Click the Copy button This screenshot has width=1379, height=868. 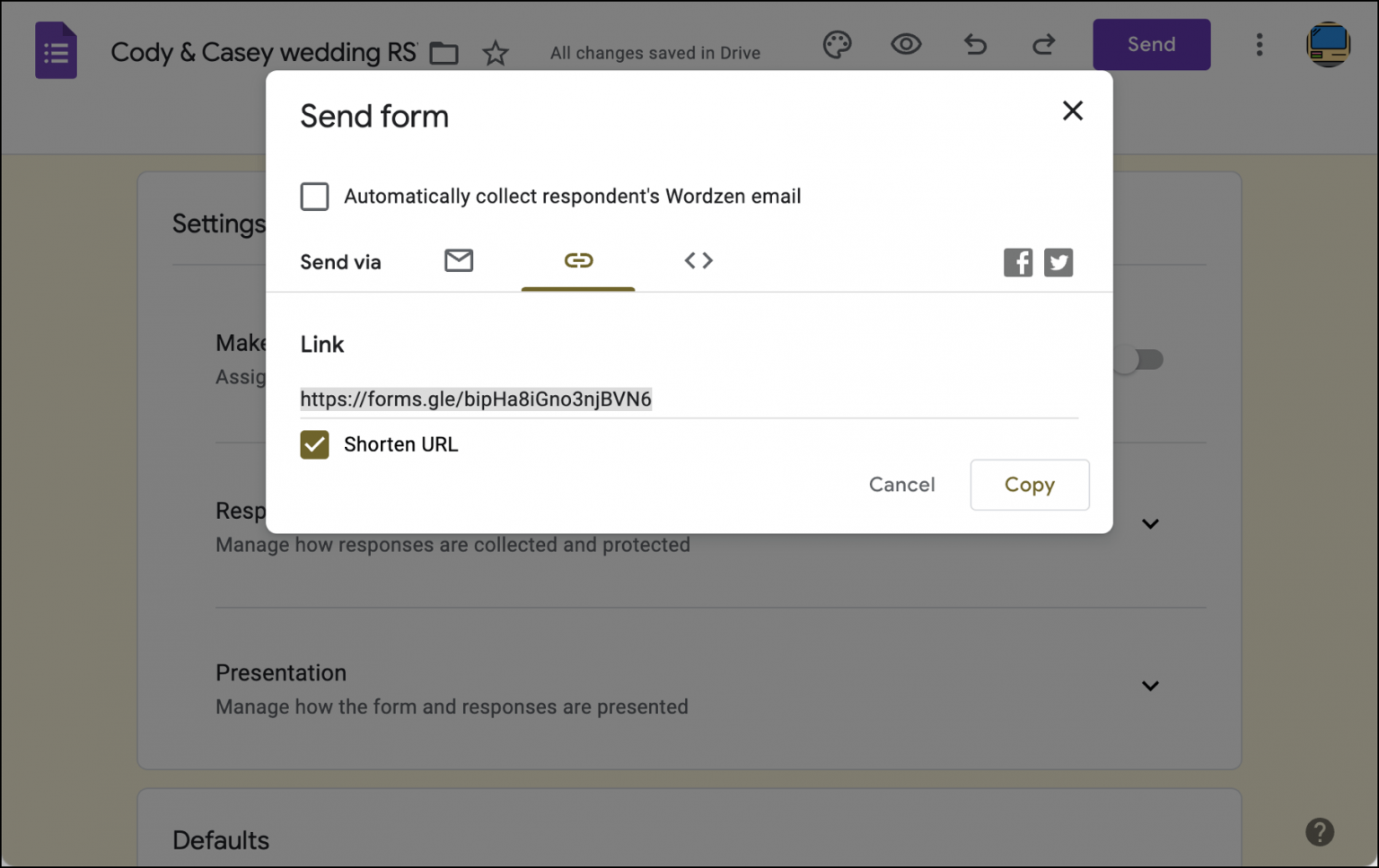[x=1030, y=485]
